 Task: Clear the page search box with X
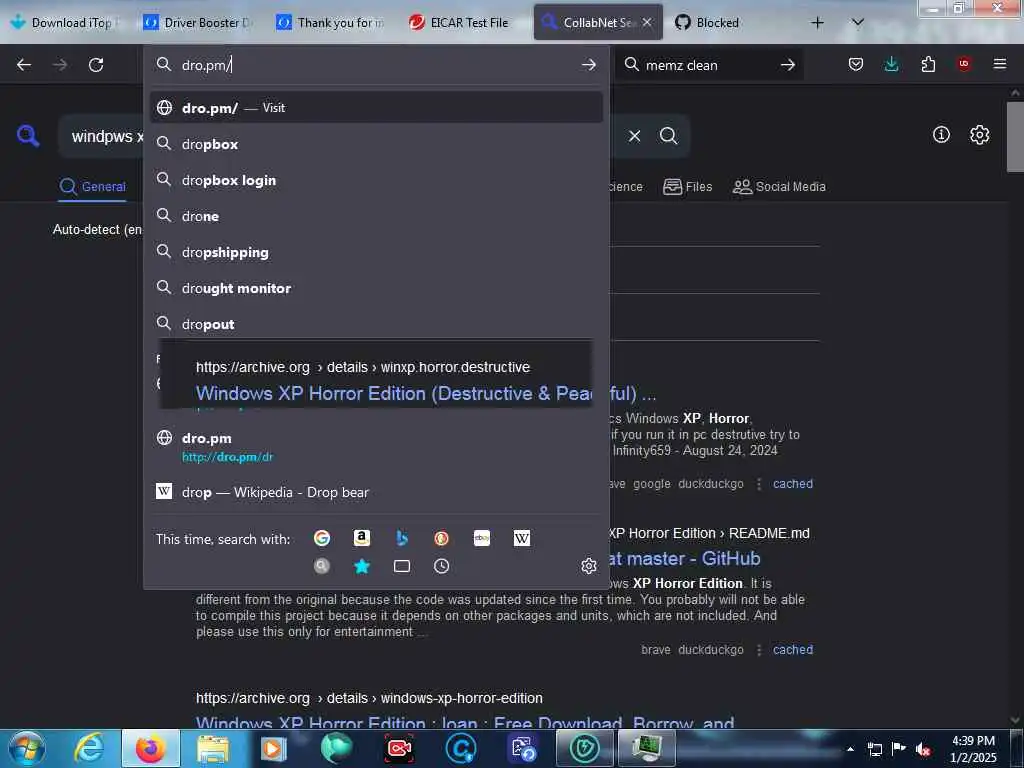coord(634,136)
